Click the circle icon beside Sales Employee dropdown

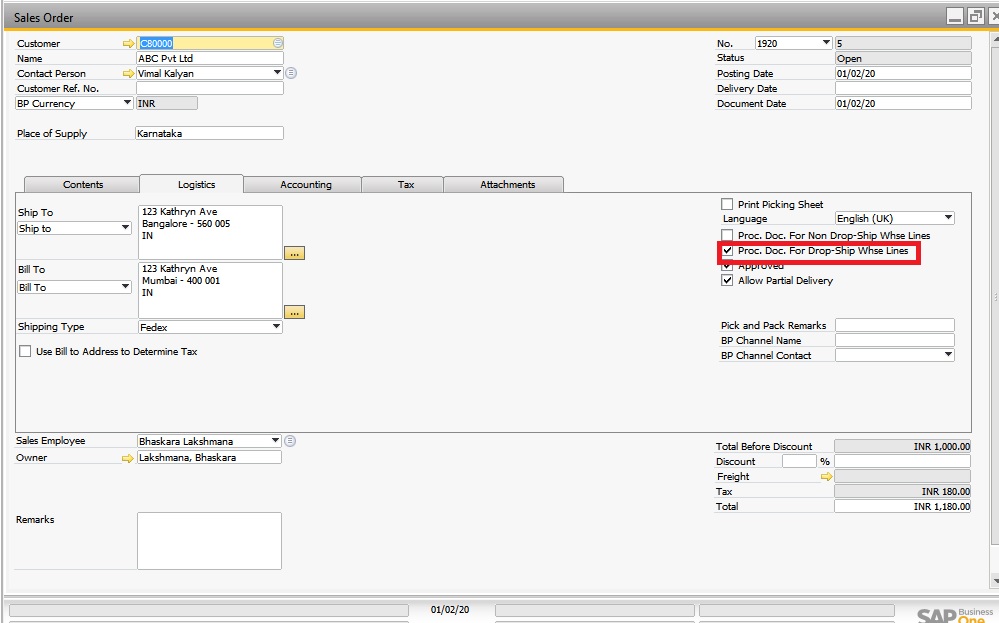[x=290, y=440]
